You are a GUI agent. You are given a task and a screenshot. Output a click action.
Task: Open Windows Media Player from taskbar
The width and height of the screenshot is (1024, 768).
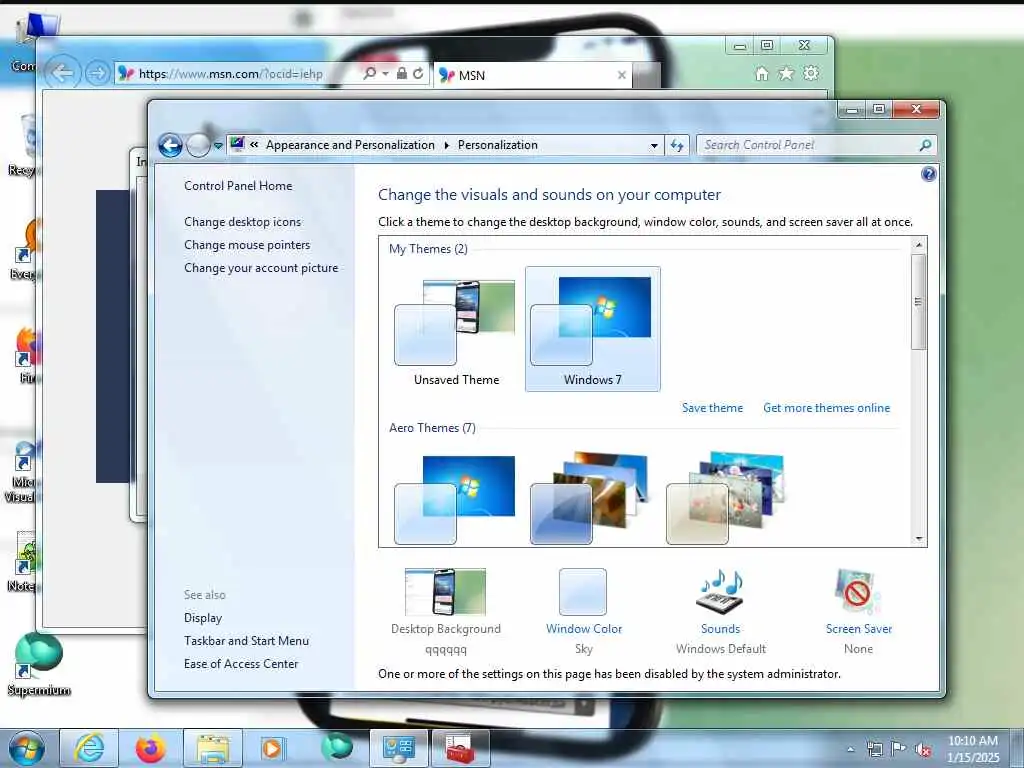pos(274,748)
